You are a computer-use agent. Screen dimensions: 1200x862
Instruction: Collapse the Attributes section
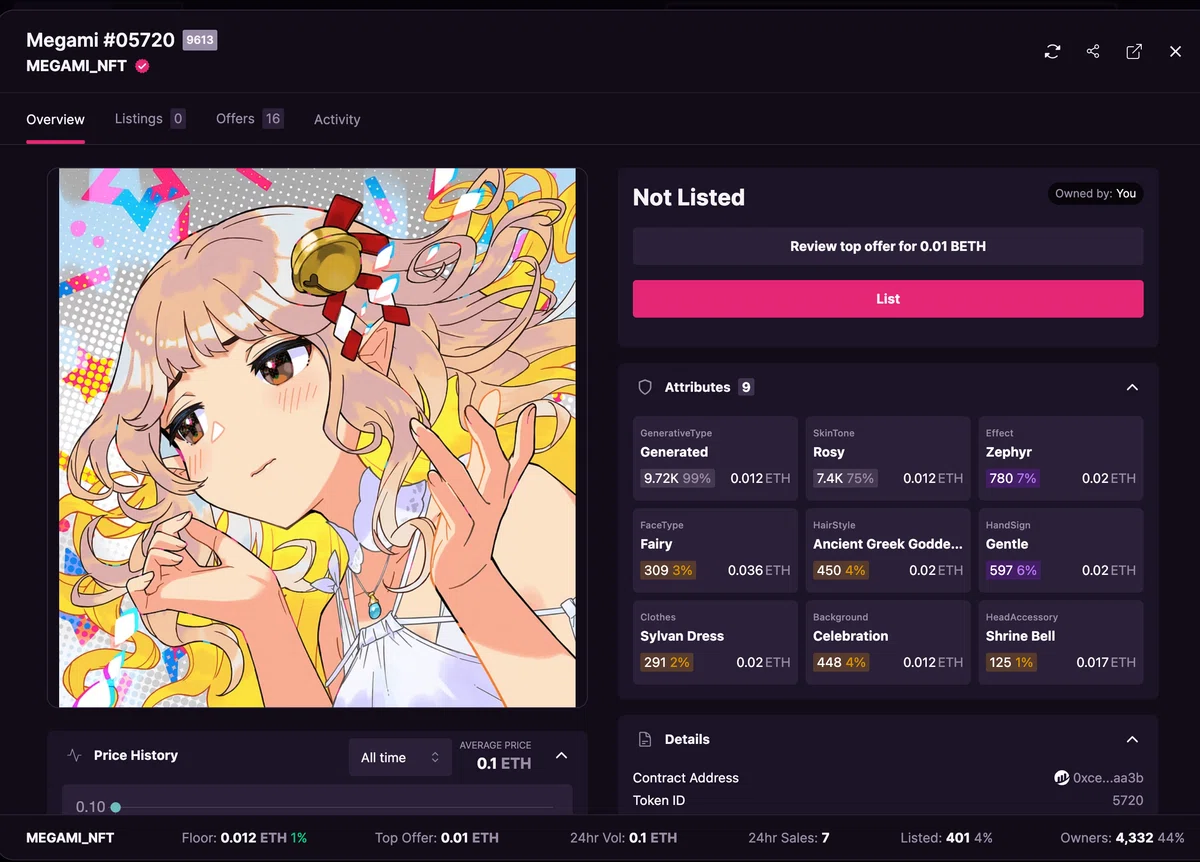1132,387
